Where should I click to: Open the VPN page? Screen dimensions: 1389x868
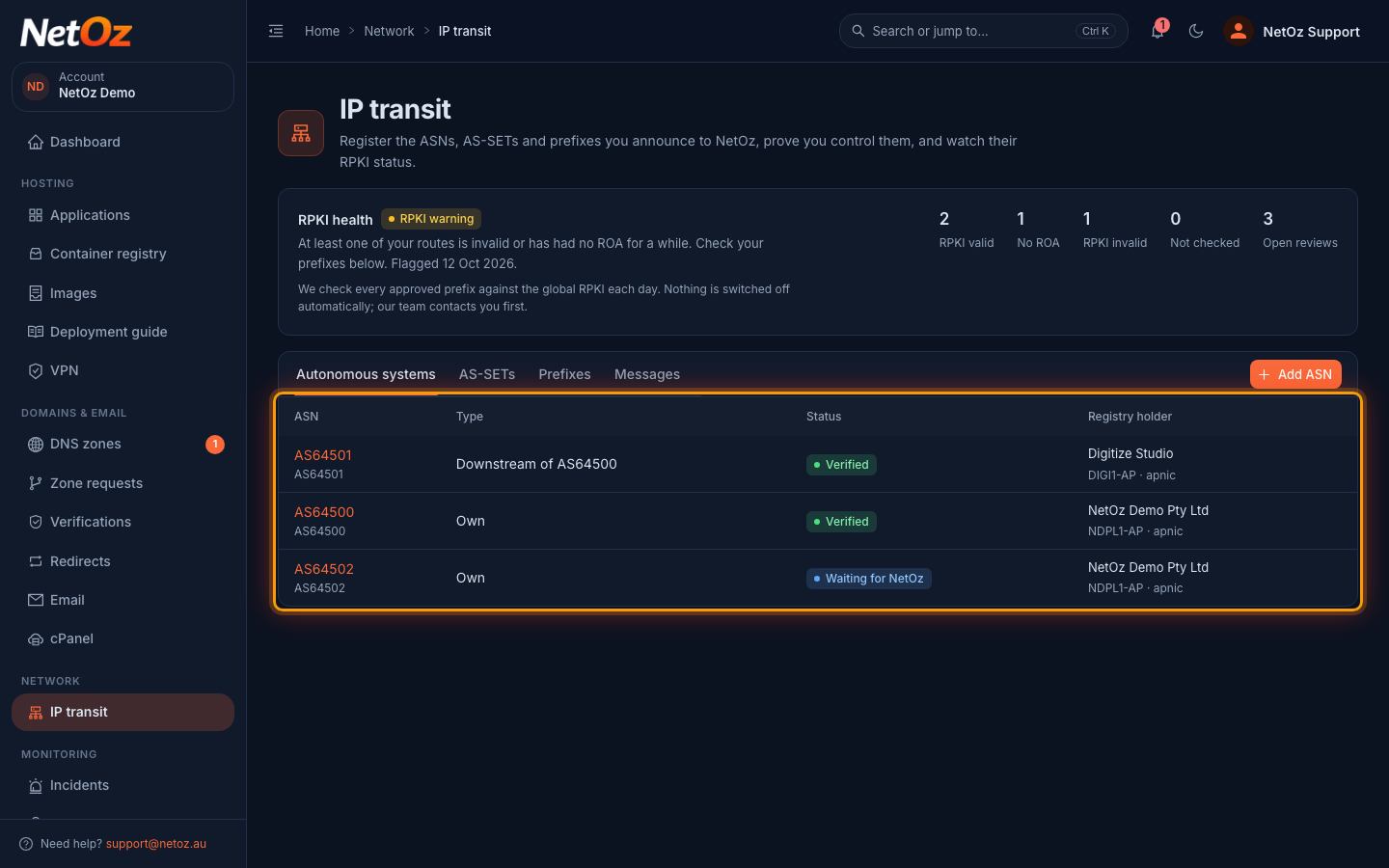[123, 370]
